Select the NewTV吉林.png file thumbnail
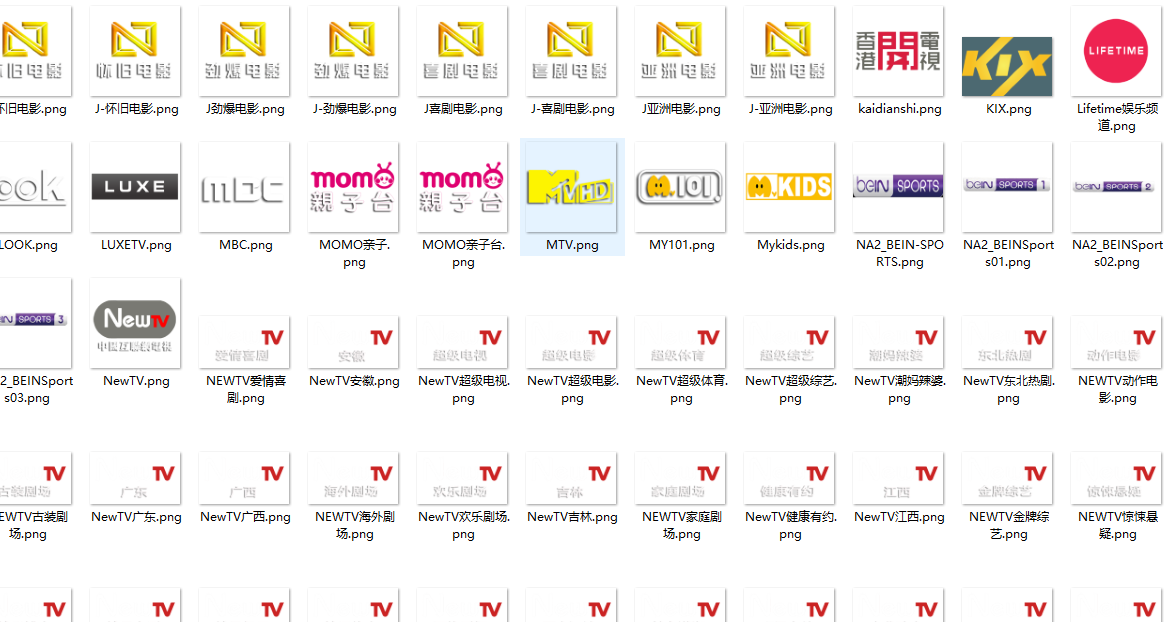 pyautogui.click(x=571, y=478)
